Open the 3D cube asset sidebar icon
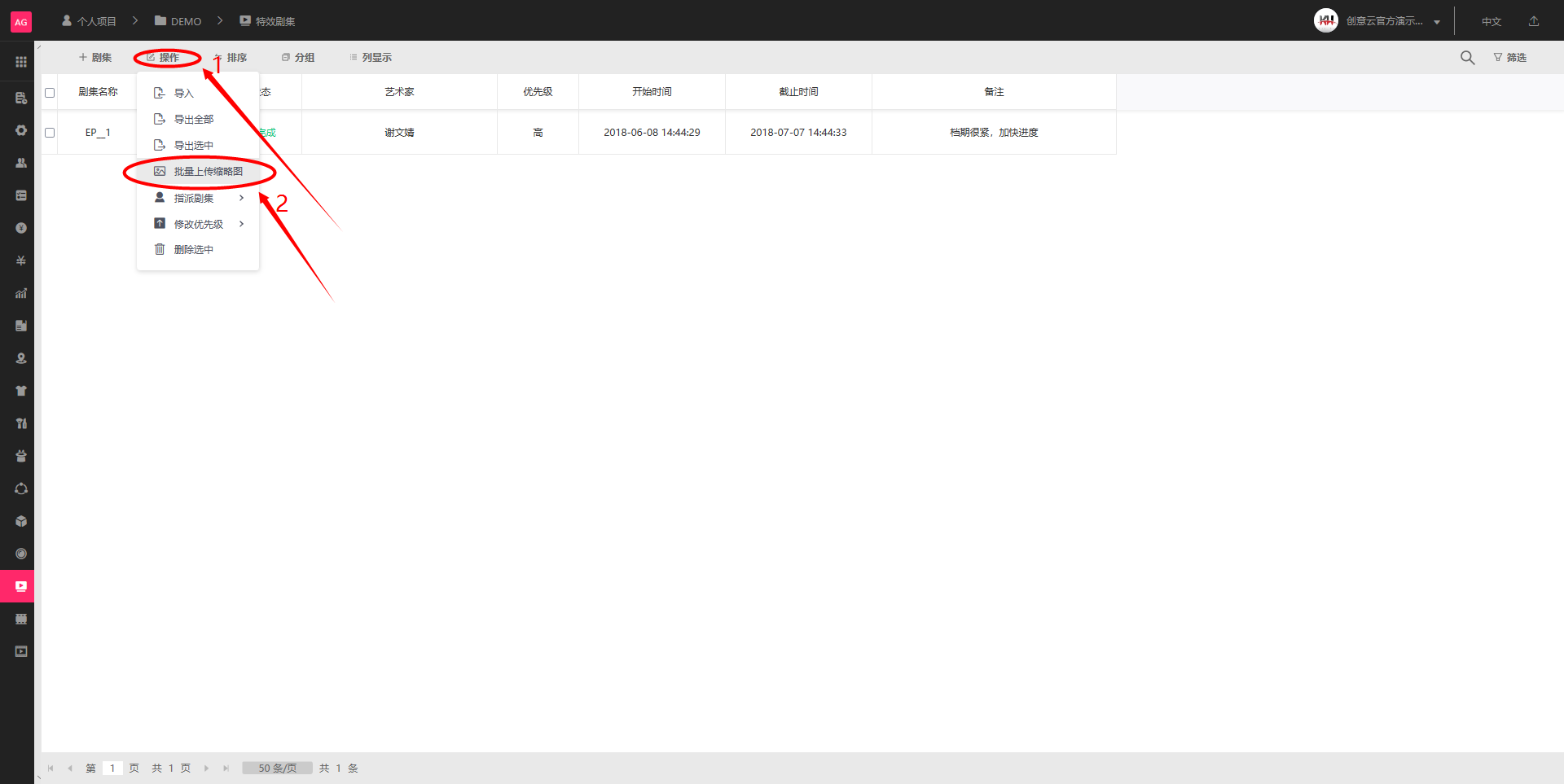Image resolution: width=1564 pixels, height=784 pixels. pyautogui.click(x=21, y=521)
